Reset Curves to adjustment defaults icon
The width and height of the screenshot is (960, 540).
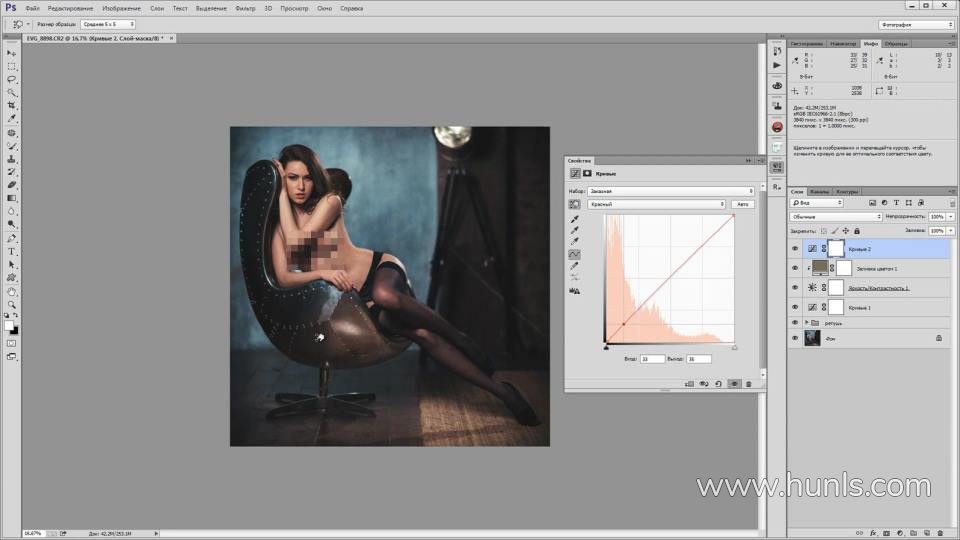[x=718, y=384]
